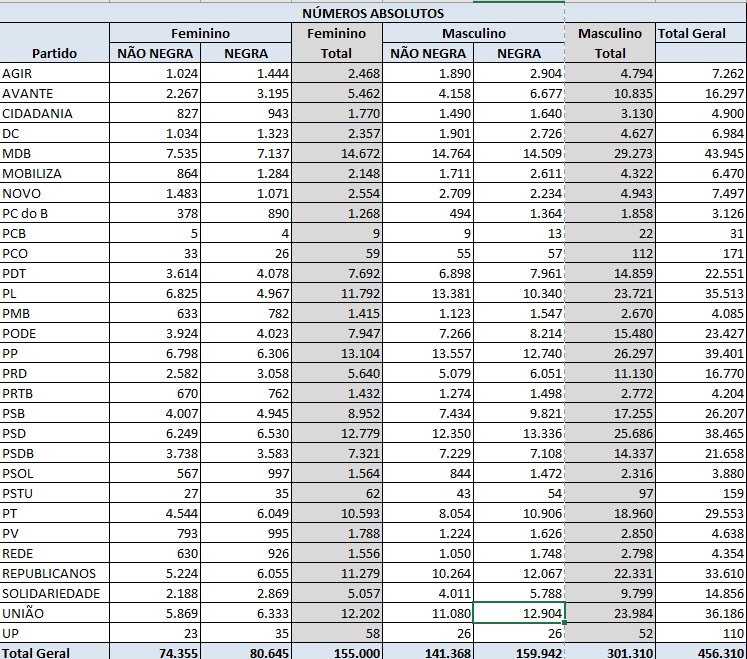Select the grand total cell 456.310
The width and height of the screenshot is (747, 659).
coord(700,652)
